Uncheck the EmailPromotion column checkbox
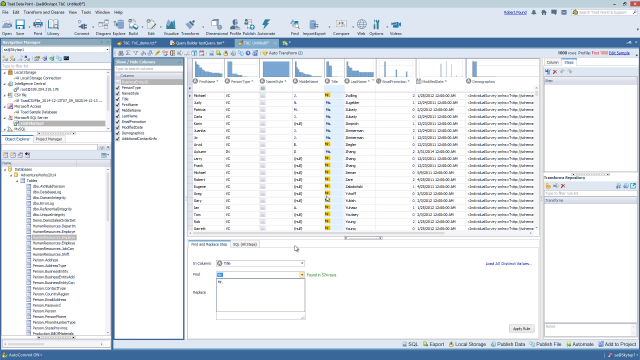Screen dimensions: 640x360 [118, 122]
